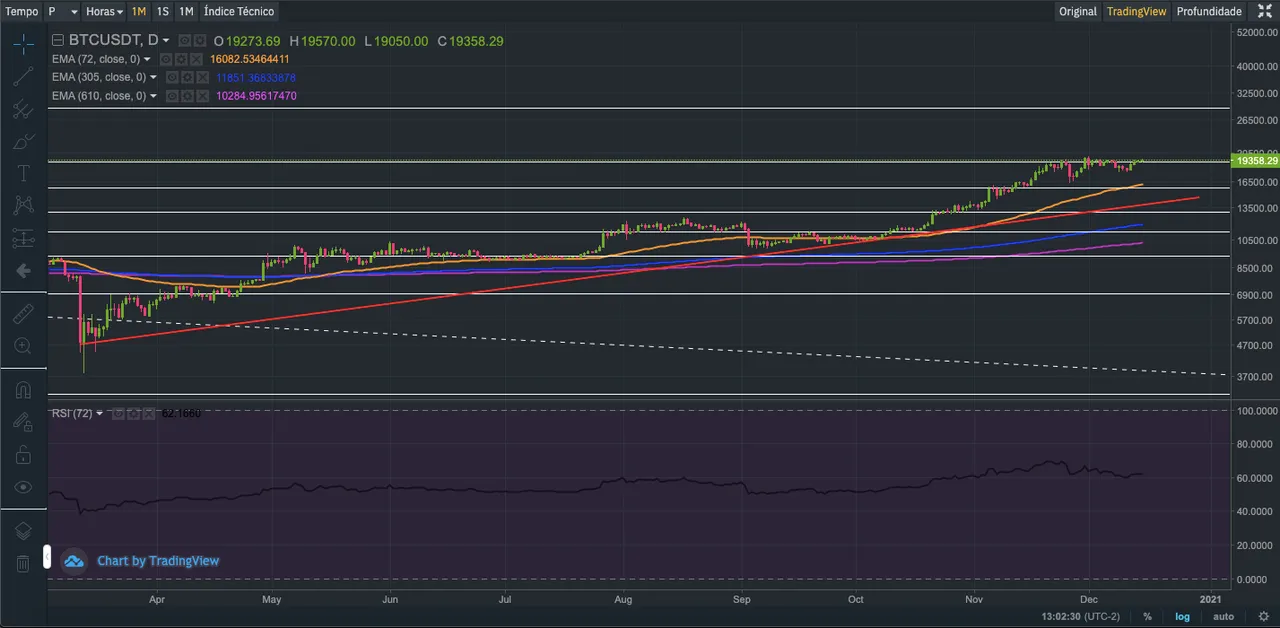
Task: Open the object tree layers icon
Action: pyautogui.click(x=23, y=531)
